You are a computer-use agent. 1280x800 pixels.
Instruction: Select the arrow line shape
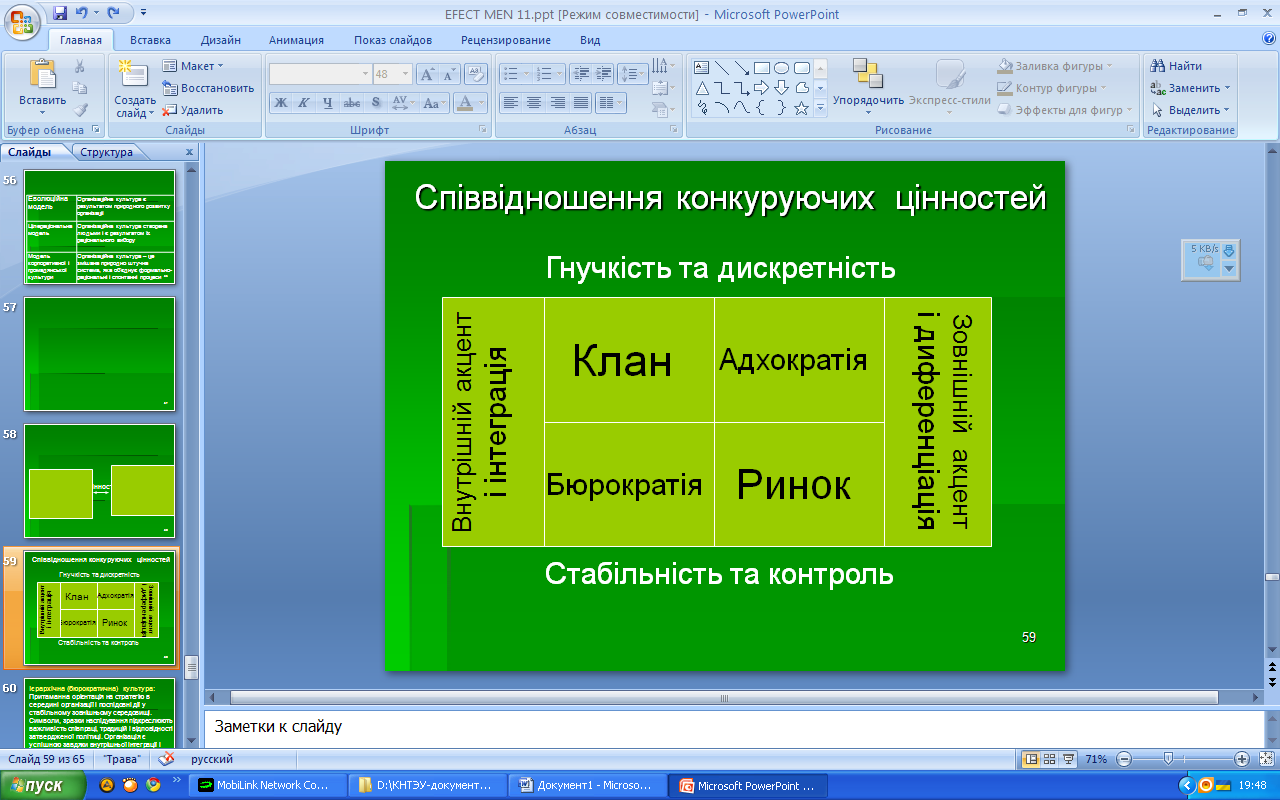click(x=742, y=68)
